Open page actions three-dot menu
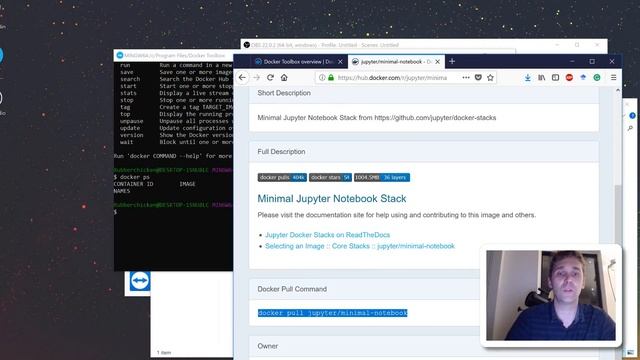This screenshot has width=640, height=360. [466, 78]
